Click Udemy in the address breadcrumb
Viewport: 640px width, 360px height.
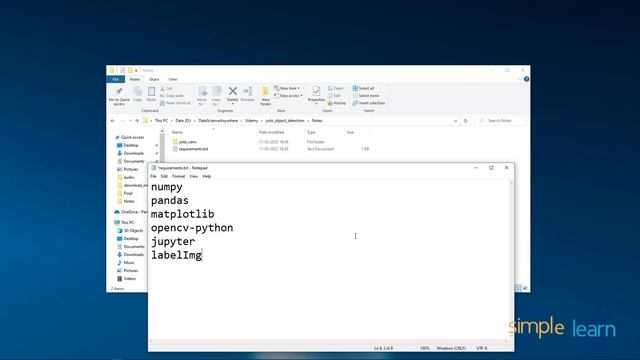point(251,121)
